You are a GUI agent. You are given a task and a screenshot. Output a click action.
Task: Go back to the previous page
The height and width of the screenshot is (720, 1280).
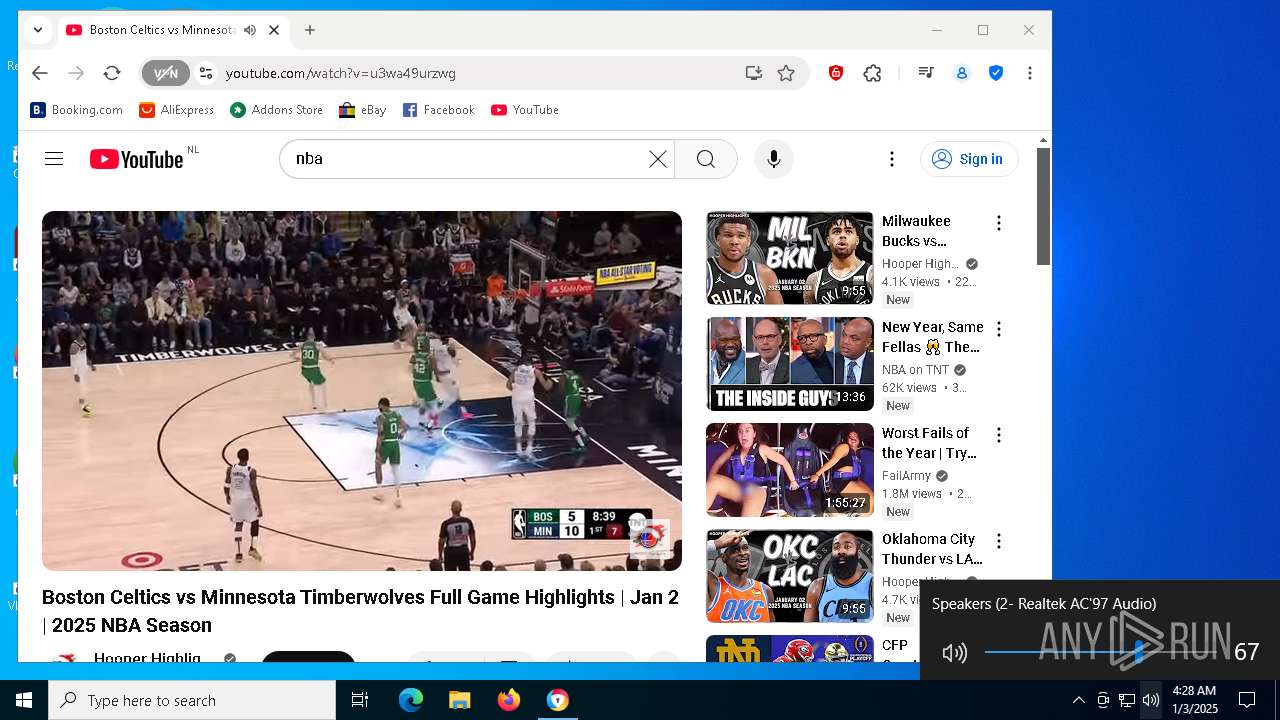[x=40, y=73]
